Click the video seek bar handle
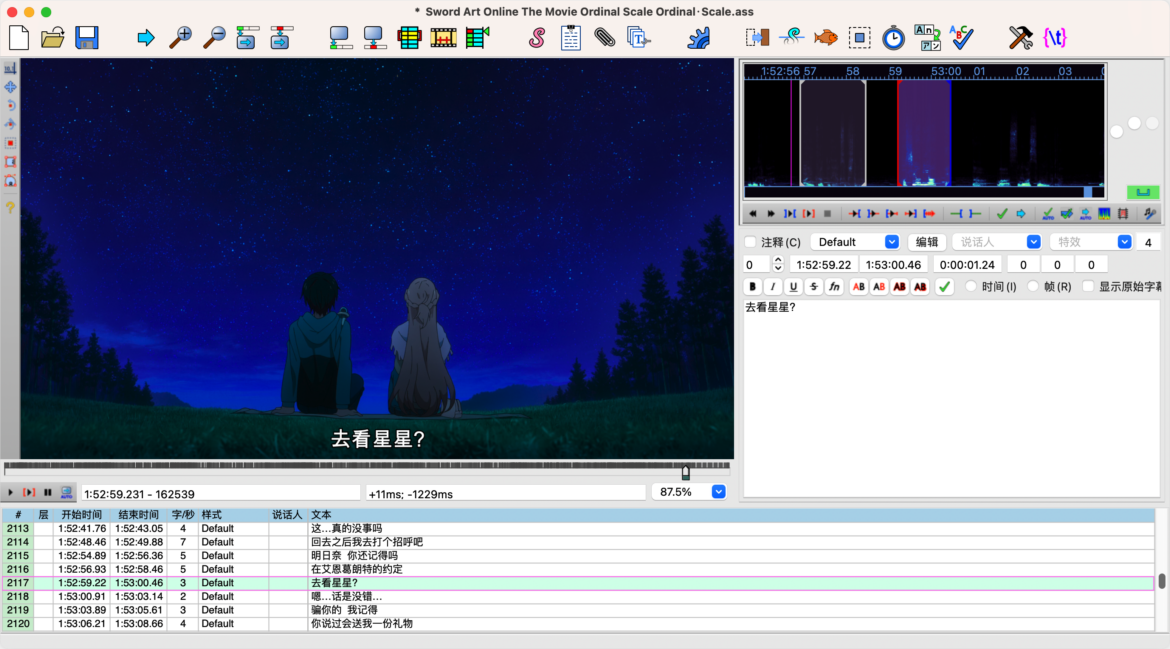The image size is (1170, 649). pos(686,472)
